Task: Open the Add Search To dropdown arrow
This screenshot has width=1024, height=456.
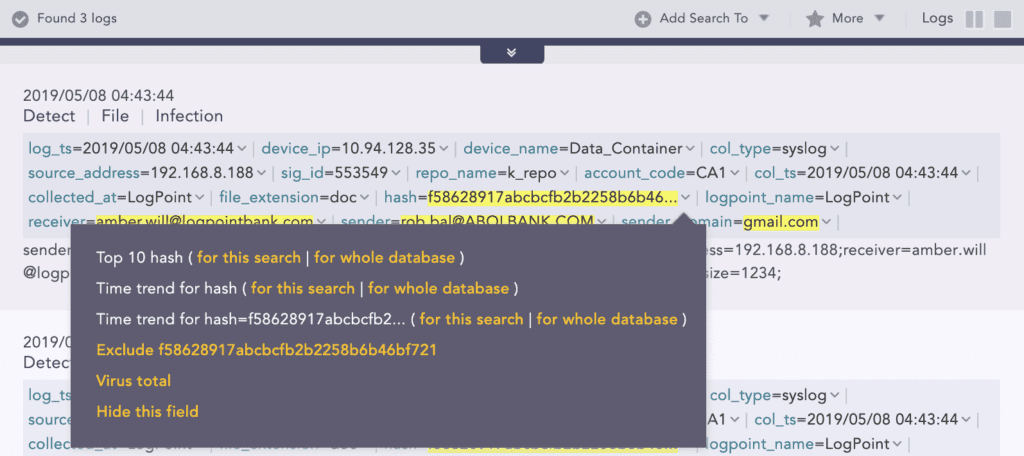Action: (764, 18)
